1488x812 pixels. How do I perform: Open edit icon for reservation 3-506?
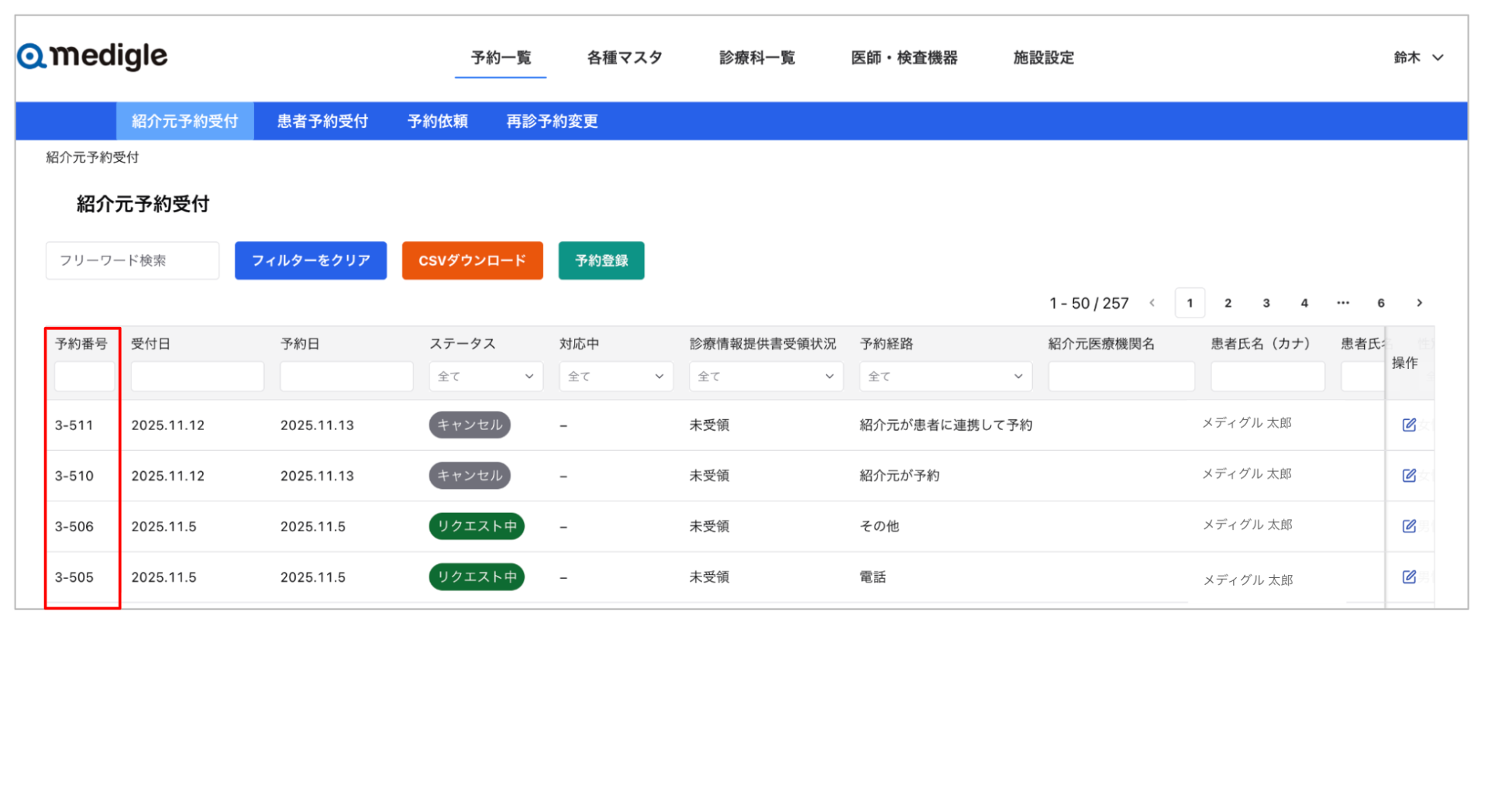click(1408, 526)
